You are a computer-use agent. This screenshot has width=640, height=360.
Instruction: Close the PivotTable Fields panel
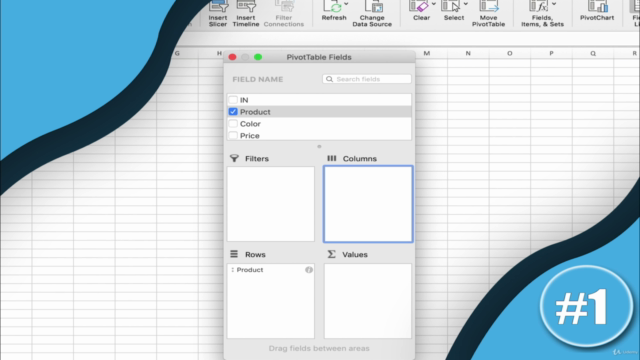(x=232, y=57)
